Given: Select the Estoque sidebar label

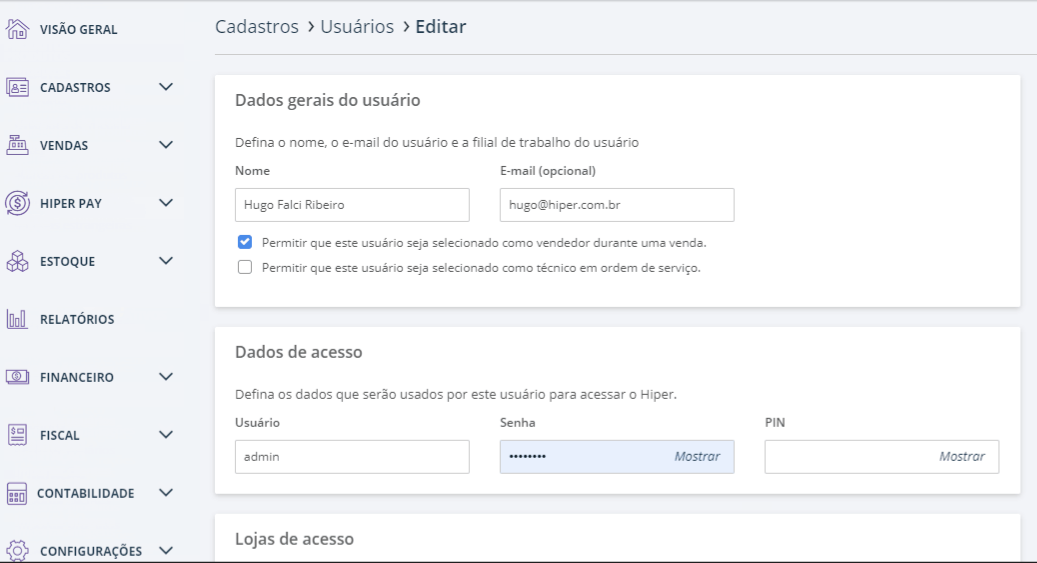Looking at the screenshot, I should pyautogui.click(x=67, y=261).
